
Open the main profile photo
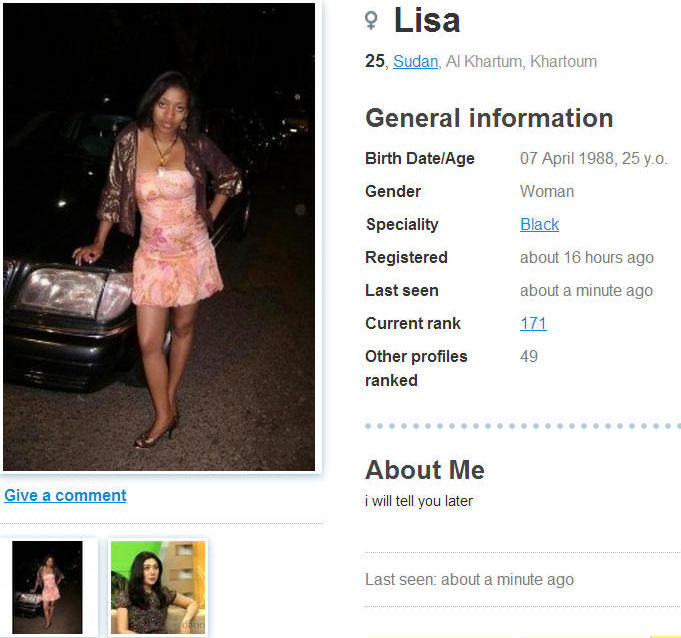click(159, 237)
